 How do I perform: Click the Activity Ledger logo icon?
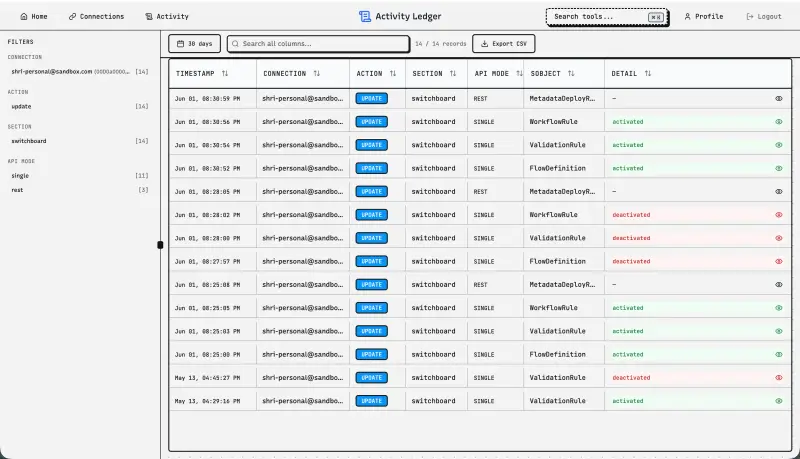tap(365, 16)
